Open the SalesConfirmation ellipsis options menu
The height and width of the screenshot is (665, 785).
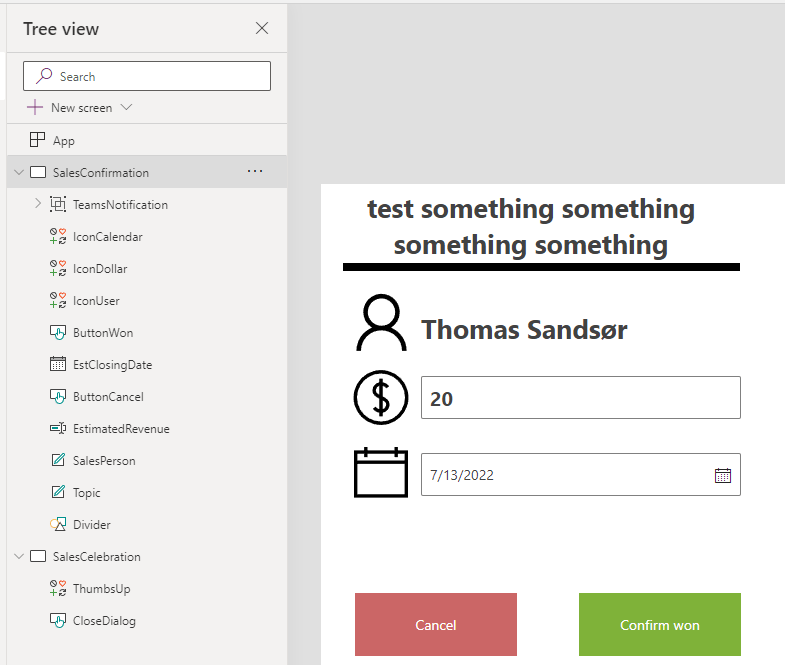click(255, 172)
